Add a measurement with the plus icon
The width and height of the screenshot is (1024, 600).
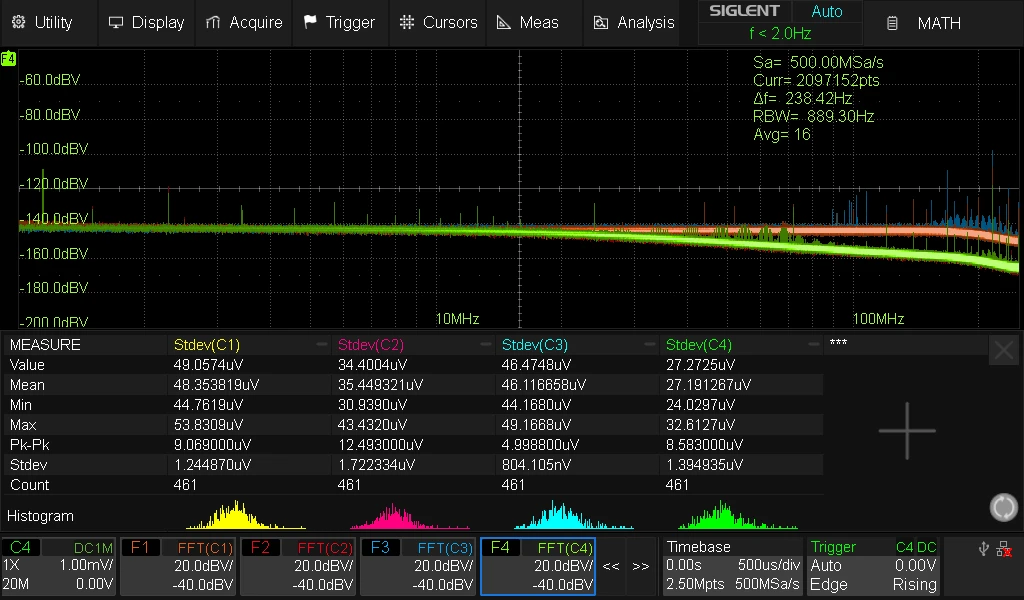[x=907, y=431]
